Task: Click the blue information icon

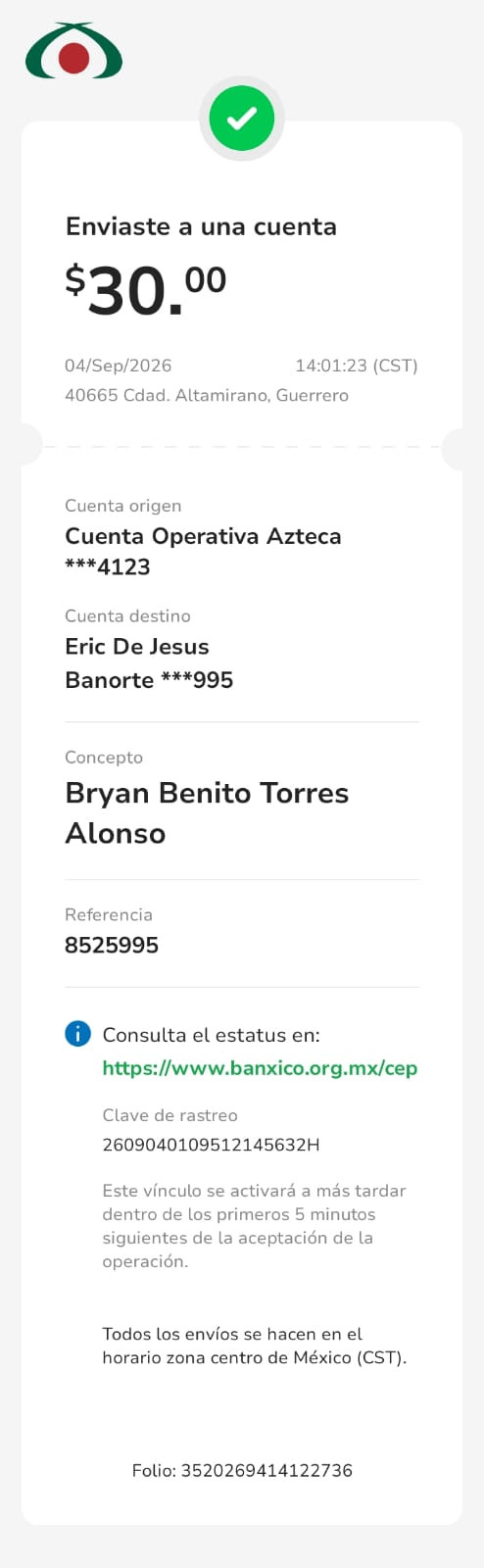Action: click(77, 1033)
